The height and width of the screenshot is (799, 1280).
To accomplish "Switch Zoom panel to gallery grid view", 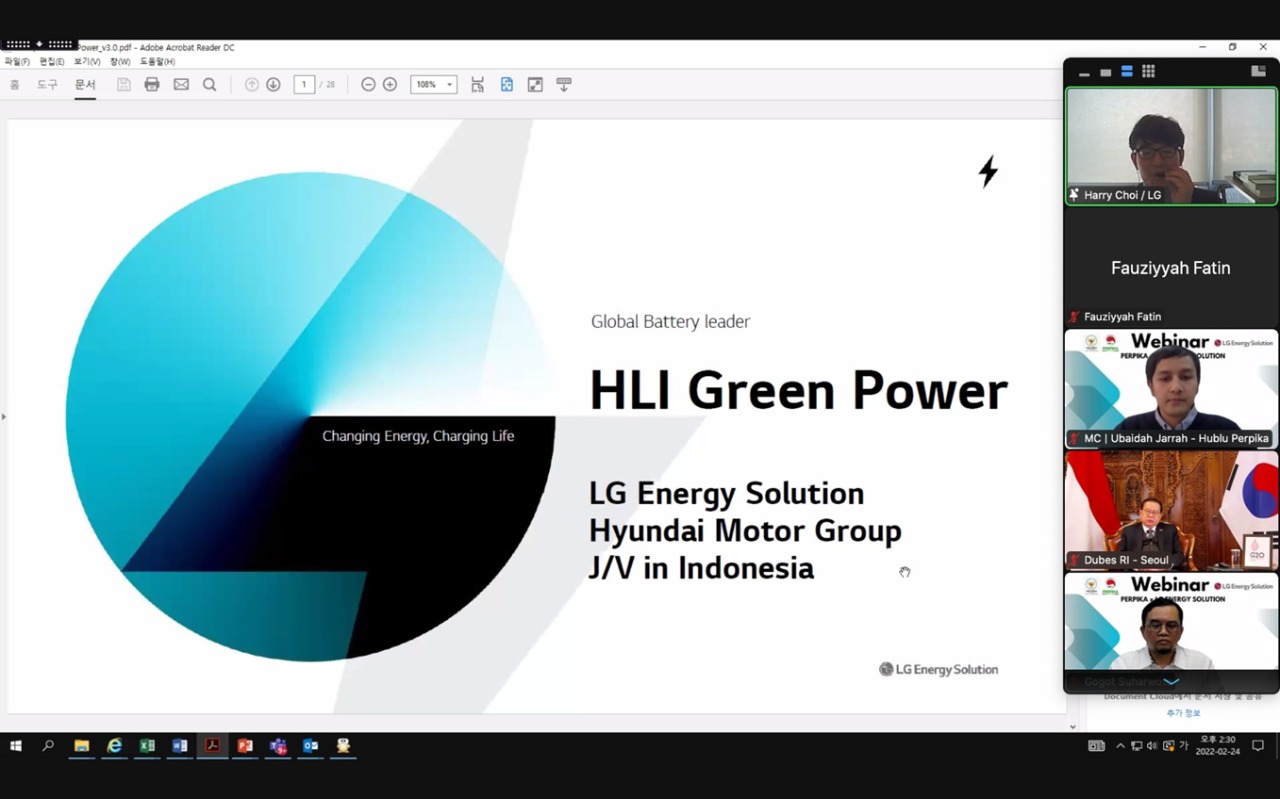I will [1148, 72].
